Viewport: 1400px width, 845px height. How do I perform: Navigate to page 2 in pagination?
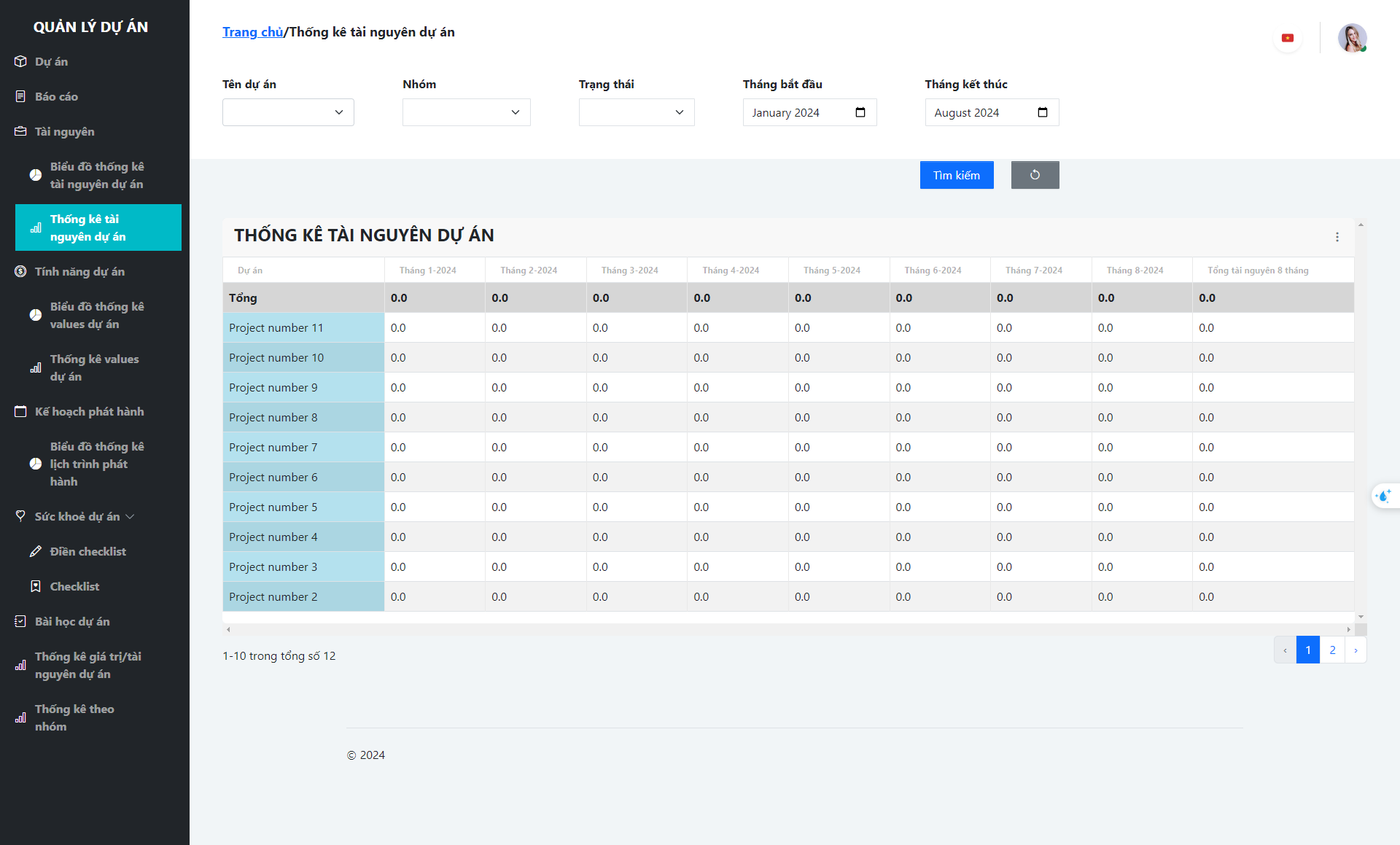[1333, 650]
